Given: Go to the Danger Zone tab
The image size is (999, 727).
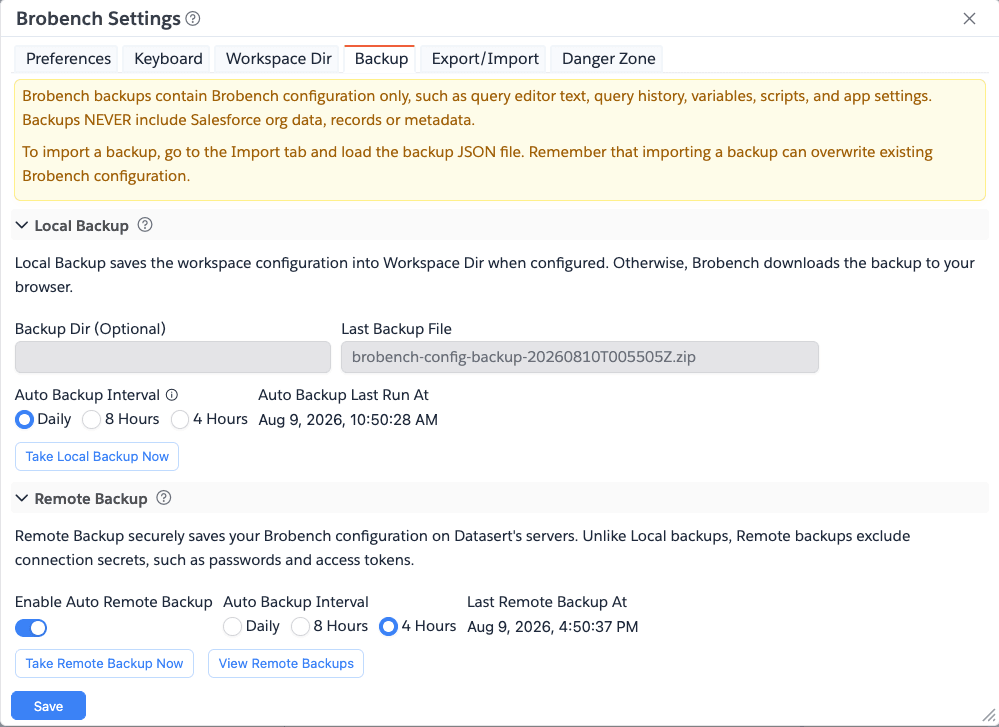Looking at the screenshot, I should [608, 59].
